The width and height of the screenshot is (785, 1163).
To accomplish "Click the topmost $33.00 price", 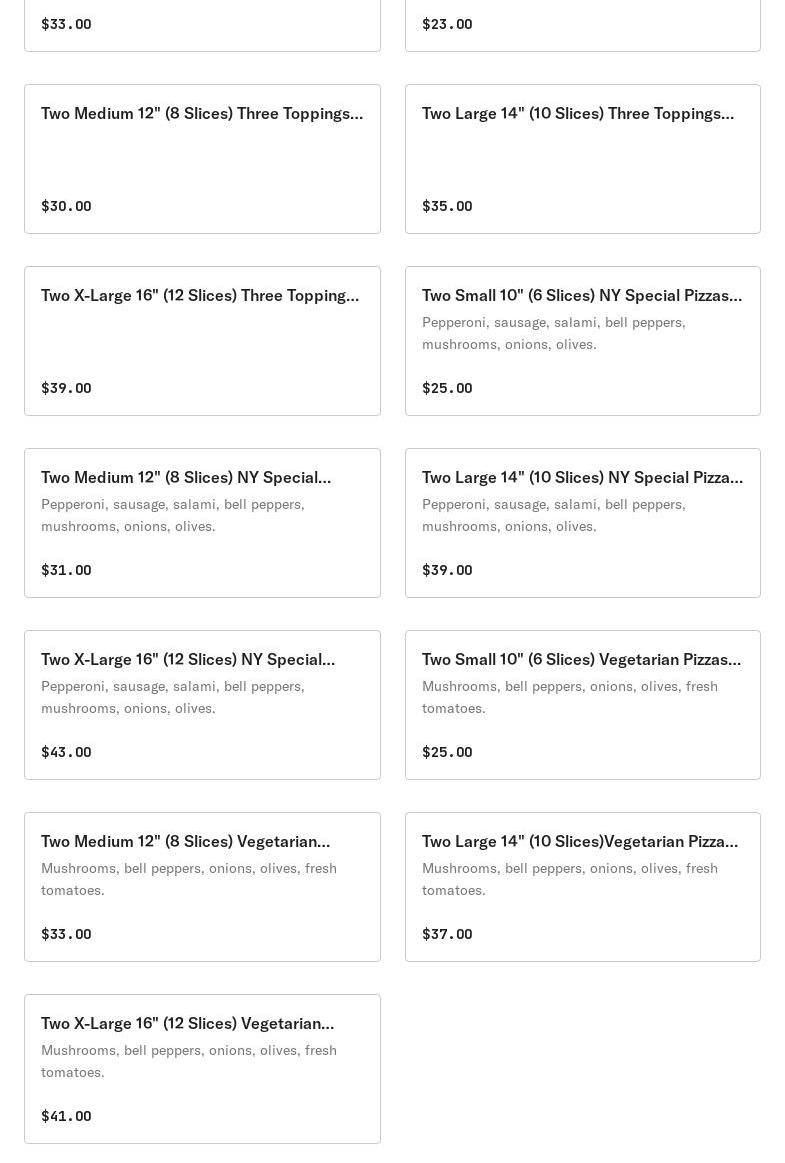I will tap(66, 24).
